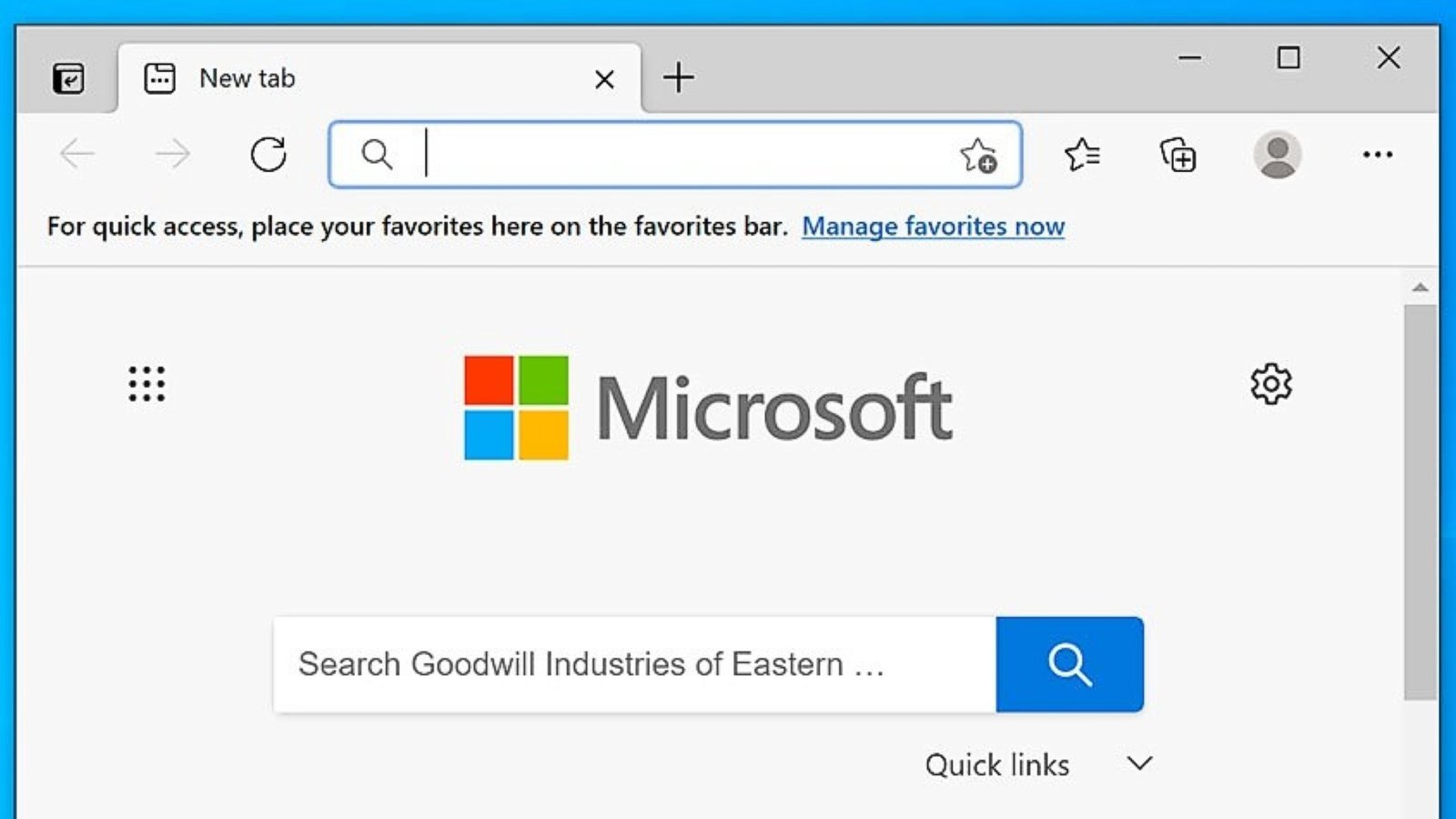Open the app launcher waffle icon
This screenshot has height=819, width=1456.
(147, 384)
